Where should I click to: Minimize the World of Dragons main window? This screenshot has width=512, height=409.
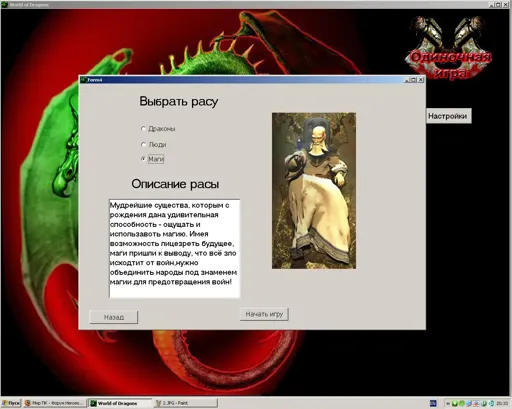tap(492, 5)
